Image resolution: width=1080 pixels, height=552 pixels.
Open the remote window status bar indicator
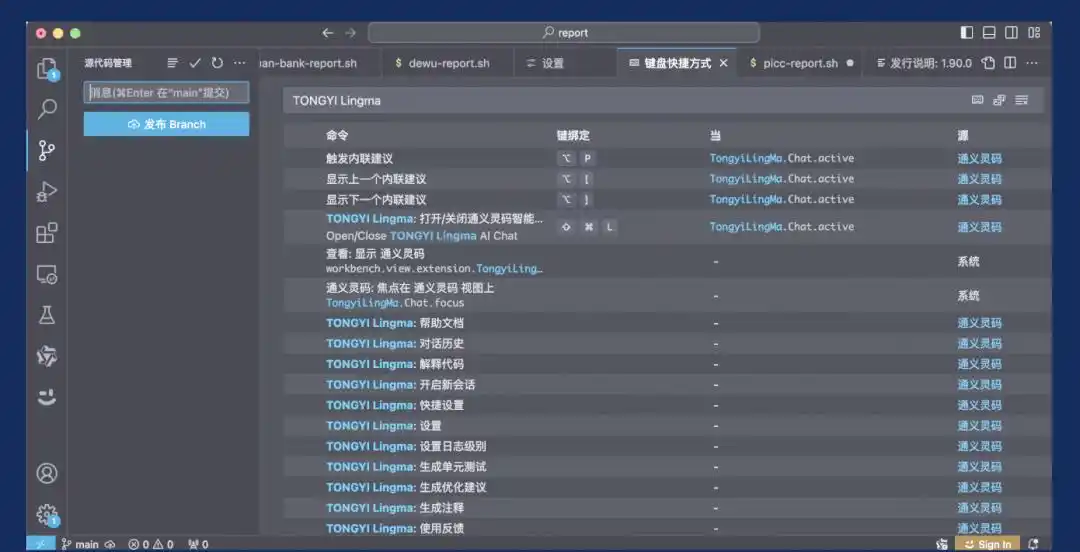click(40, 544)
